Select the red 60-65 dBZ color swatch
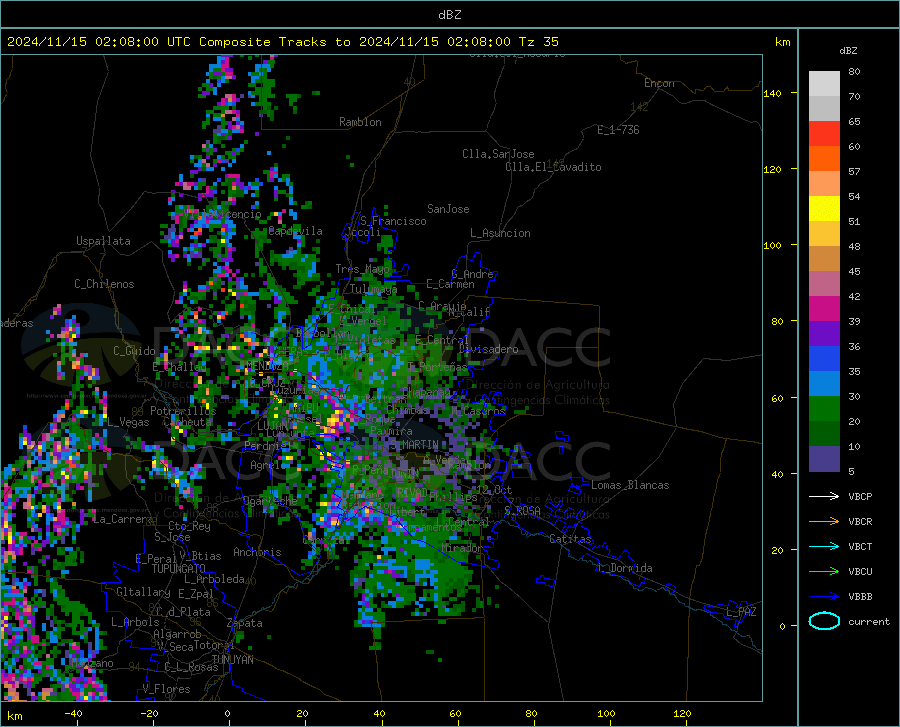The width and height of the screenshot is (900, 727). tap(824, 134)
